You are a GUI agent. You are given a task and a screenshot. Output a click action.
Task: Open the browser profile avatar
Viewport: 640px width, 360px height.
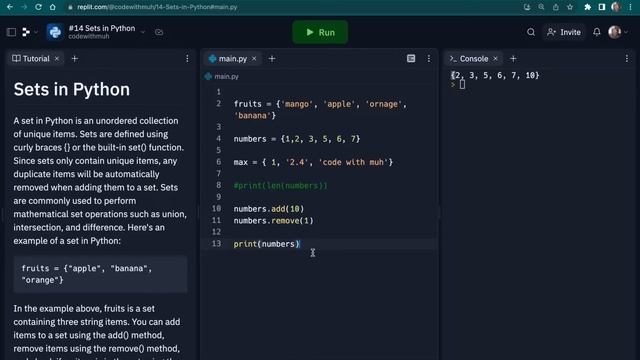pos(616,7)
